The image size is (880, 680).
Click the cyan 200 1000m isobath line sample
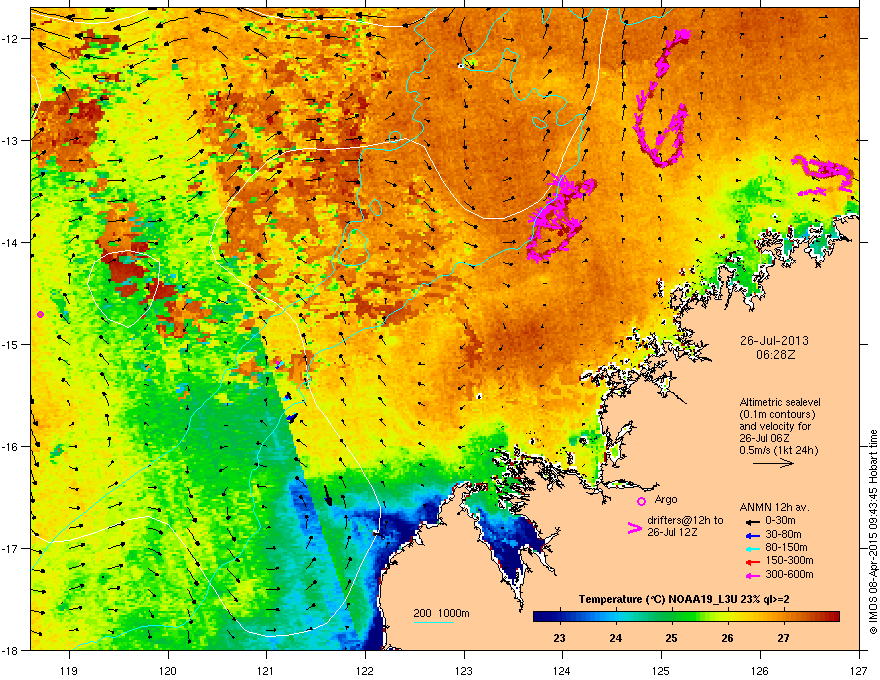coord(433,622)
